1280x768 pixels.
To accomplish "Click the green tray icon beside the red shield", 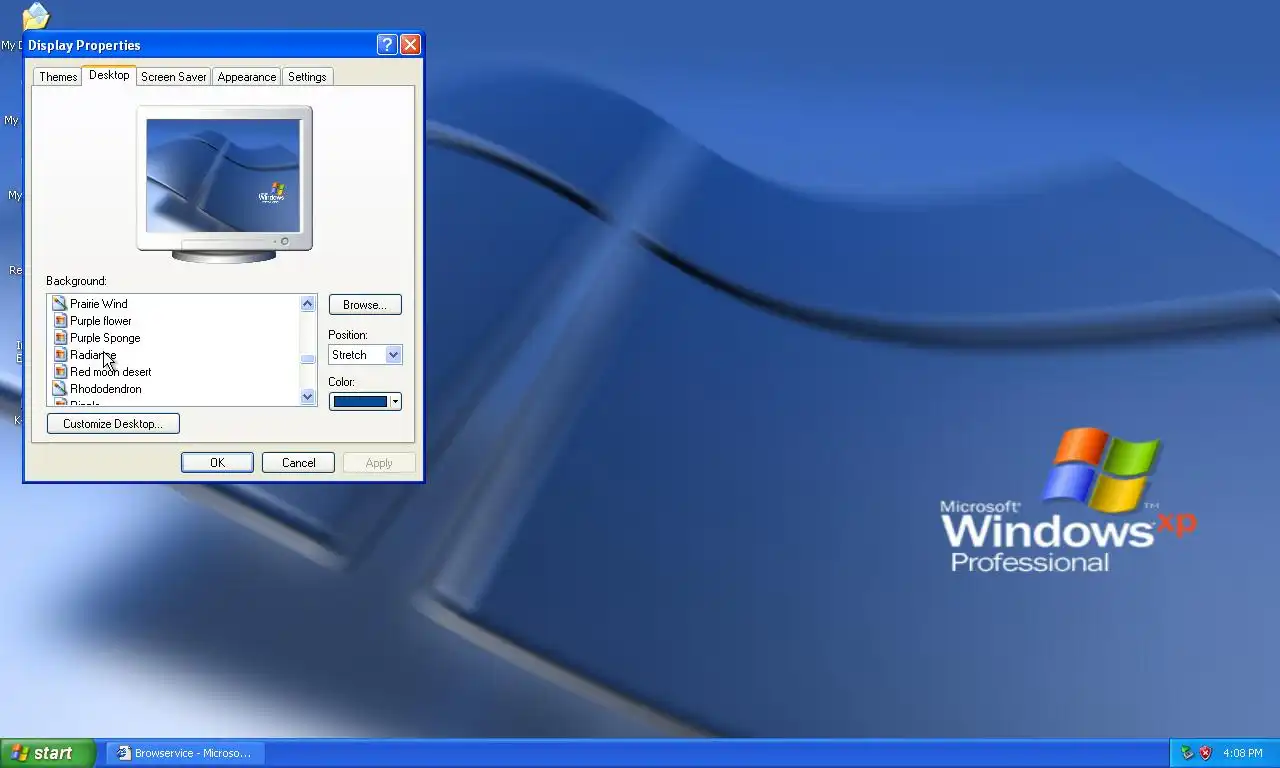I will [x=1187, y=753].
